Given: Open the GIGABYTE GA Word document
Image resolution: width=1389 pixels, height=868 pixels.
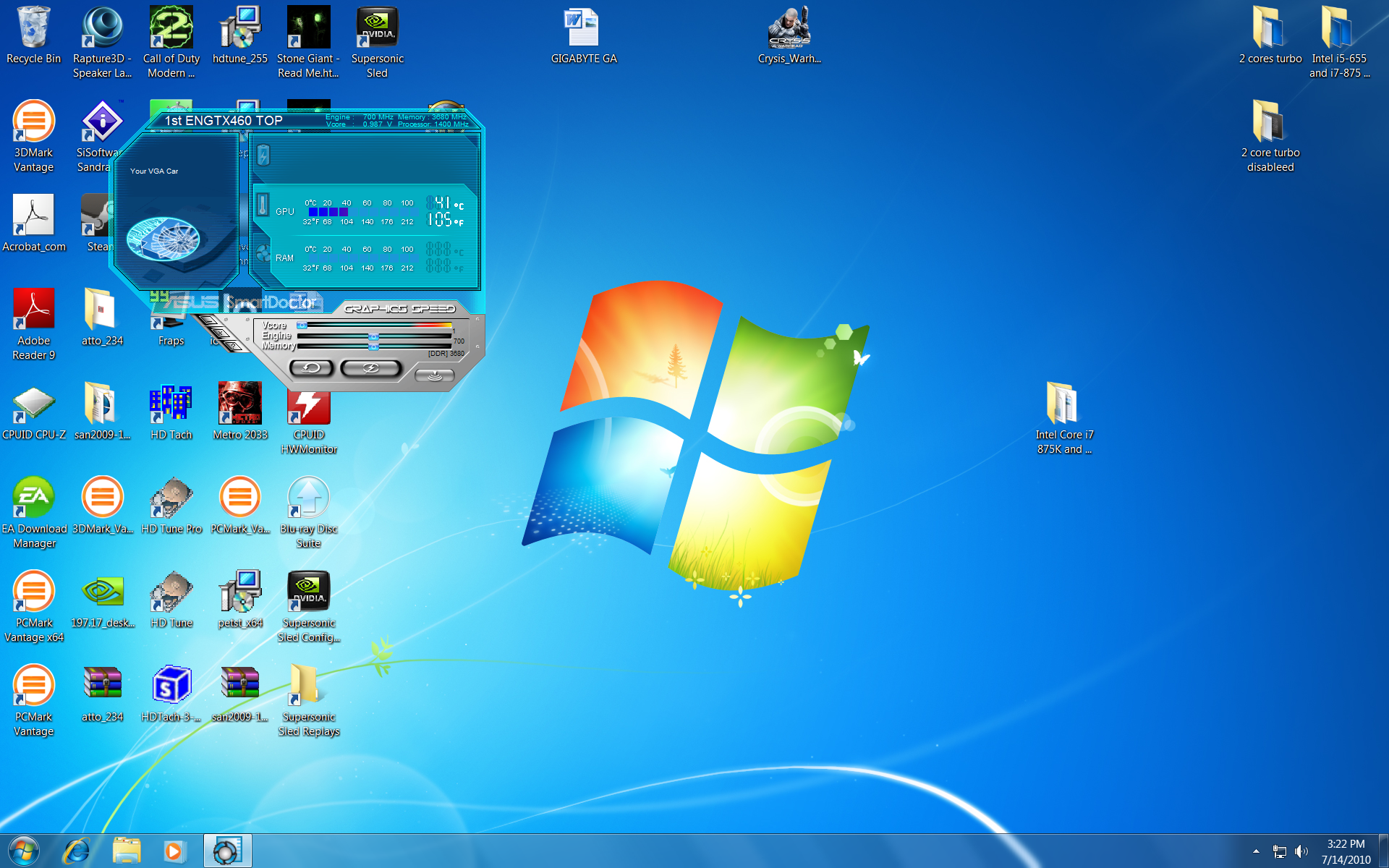Looking at the screenshot, I should coord(584,35).
